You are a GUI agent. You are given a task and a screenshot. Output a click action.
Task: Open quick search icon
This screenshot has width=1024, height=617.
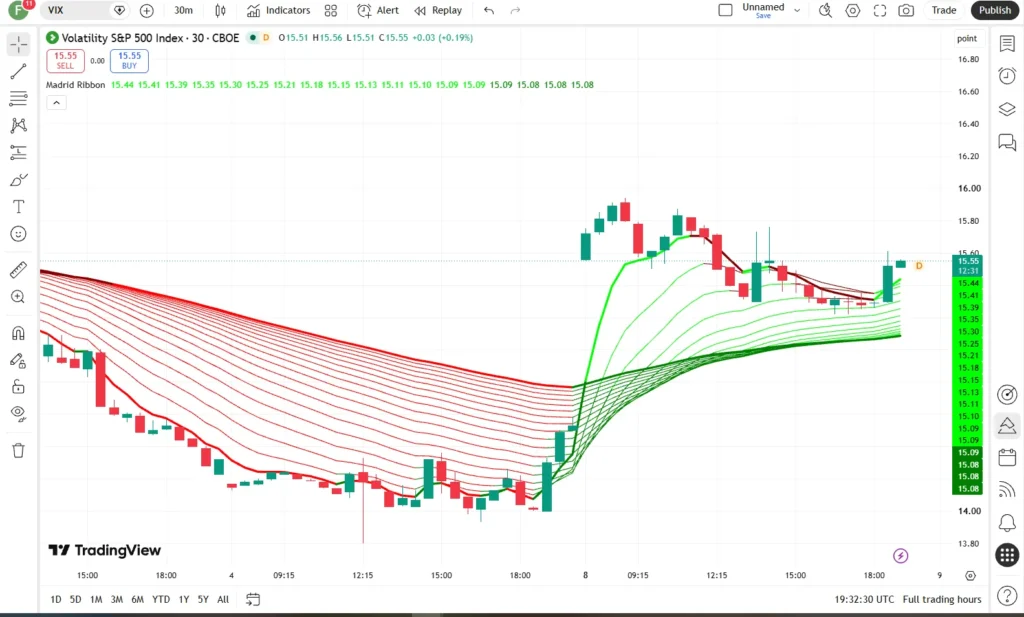[x=825, y=10]
